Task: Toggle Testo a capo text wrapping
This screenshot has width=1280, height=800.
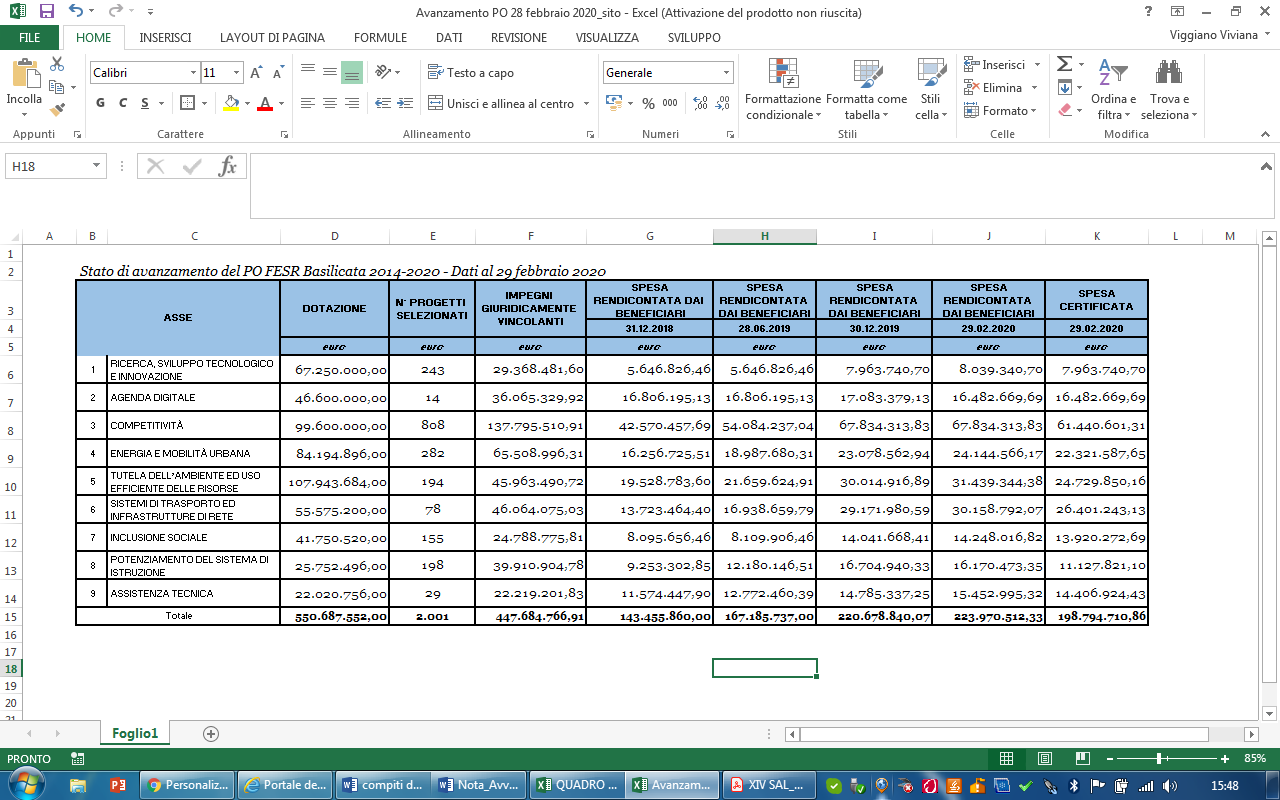Action: [x=471, y=73]
